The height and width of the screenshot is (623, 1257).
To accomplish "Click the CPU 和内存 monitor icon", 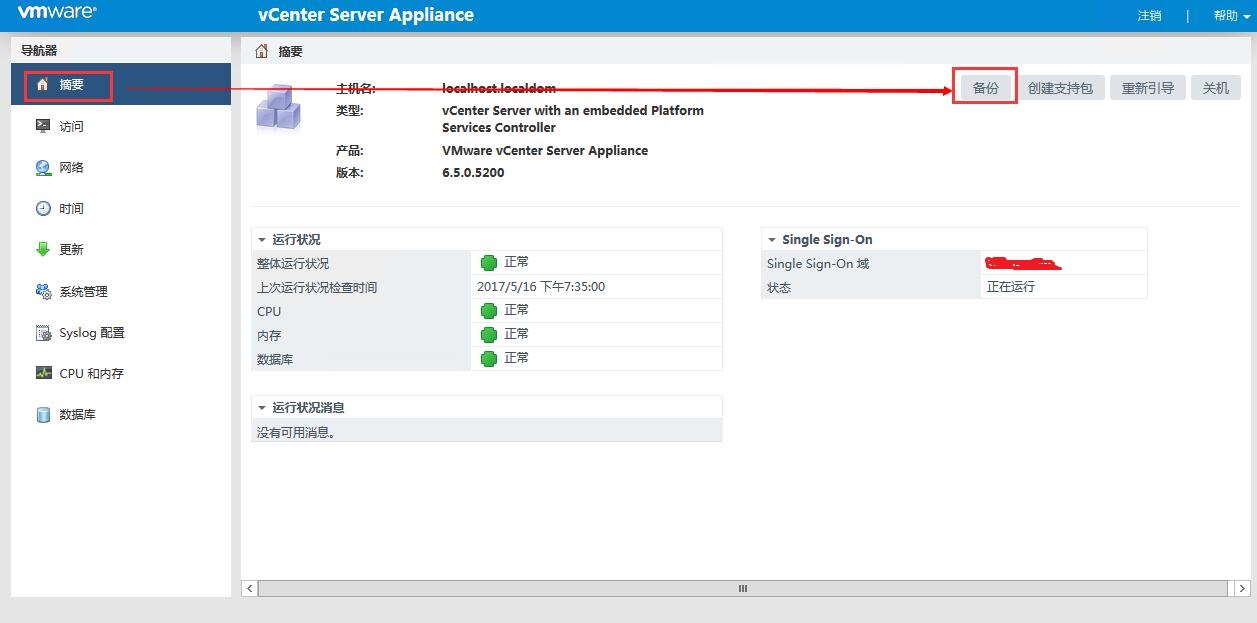I will coord(43,373).
